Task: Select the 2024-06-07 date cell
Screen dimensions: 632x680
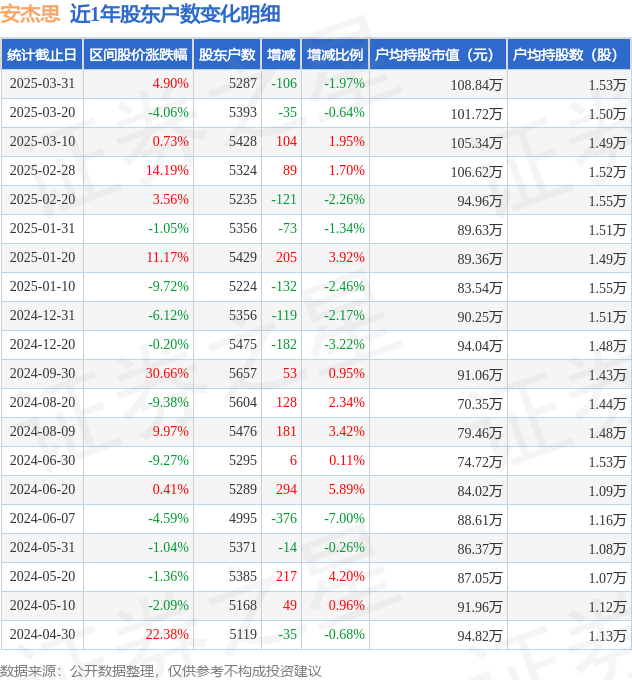Action: [x=42, y=518]
